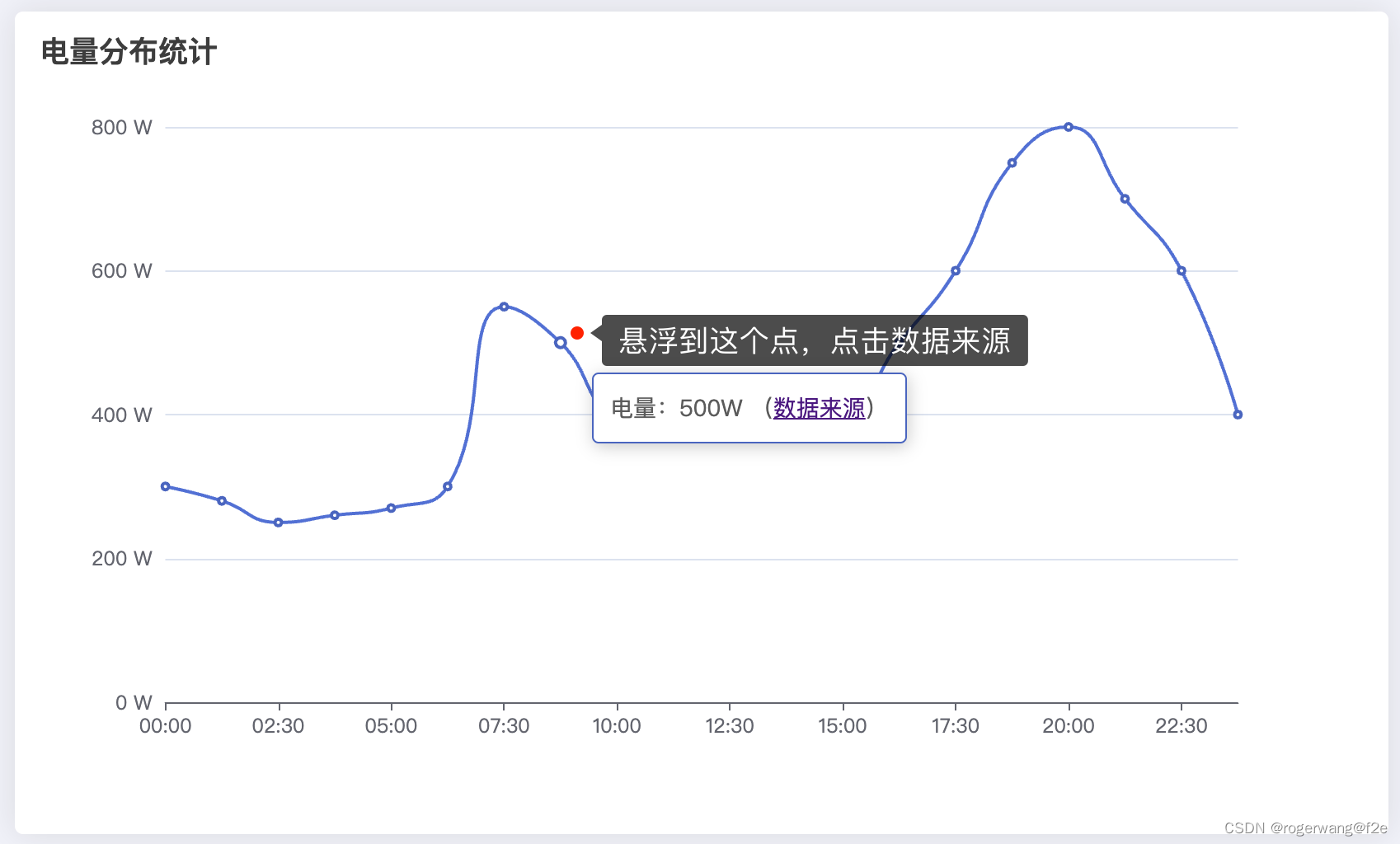1400x844 pixels.
Task: Select the highlighted 500W data point
Action: (561, 343)
